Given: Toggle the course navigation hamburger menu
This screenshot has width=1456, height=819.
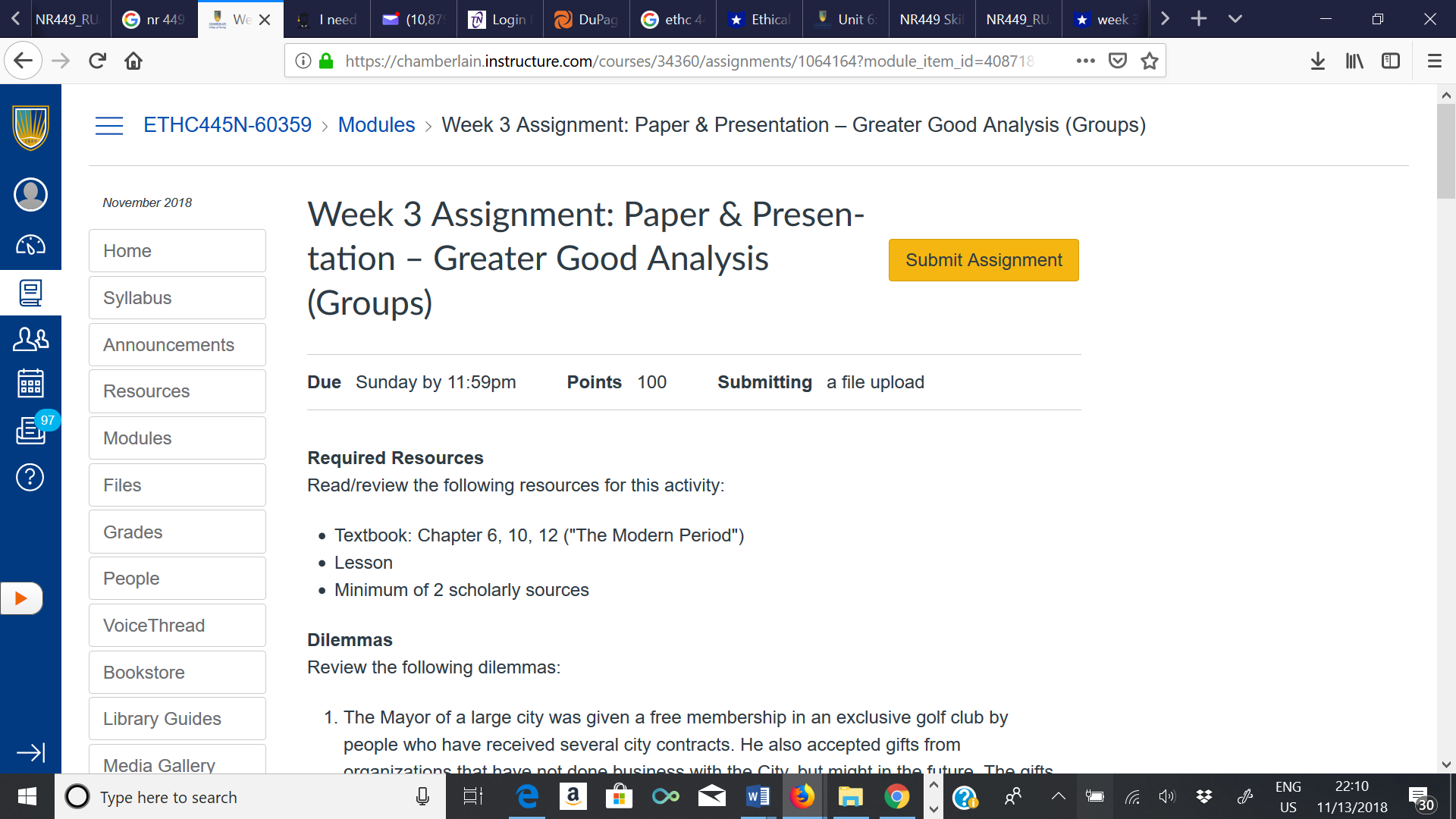Looking at the screenshot, I should (x=109, y=125).
